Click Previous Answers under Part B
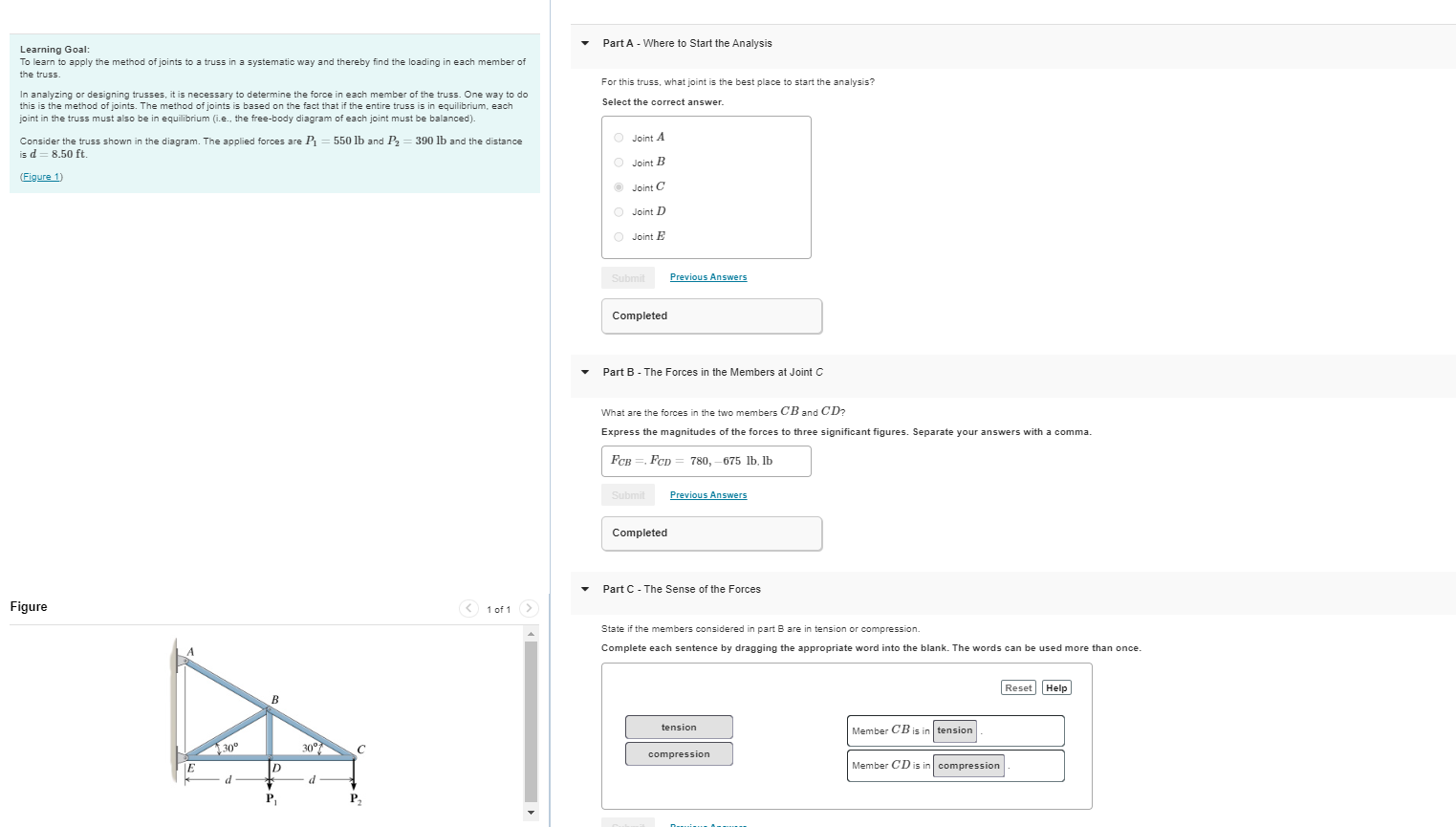This screenshot has height=827, width=1456. [x=707, y=494]
